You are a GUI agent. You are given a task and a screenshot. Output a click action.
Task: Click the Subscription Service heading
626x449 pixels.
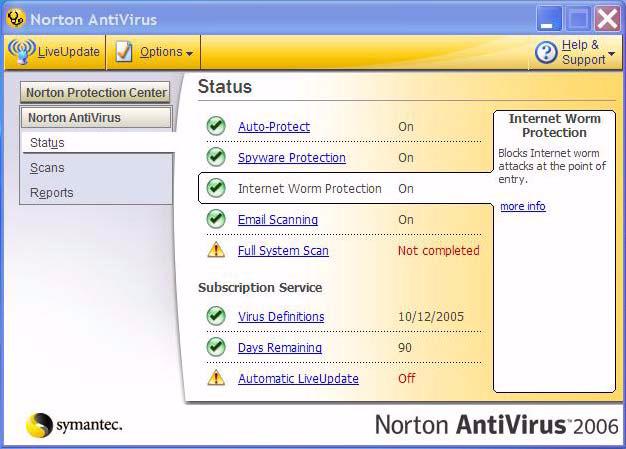coord(260,288)
